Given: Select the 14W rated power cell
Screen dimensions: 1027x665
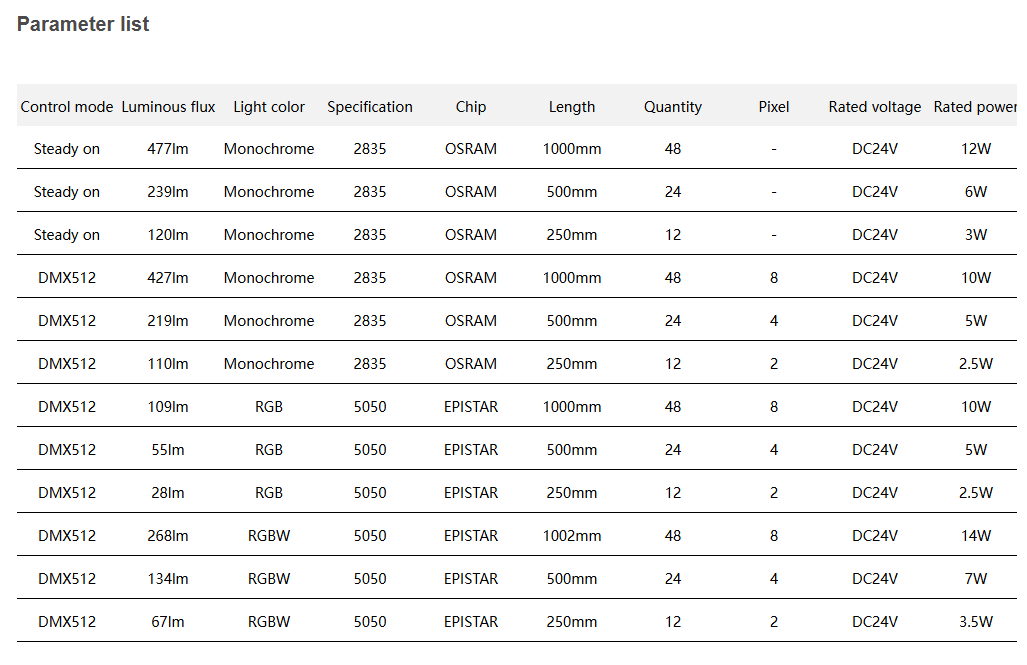Looking at the screenshot, I should pyautogui.click(x=975, y=536).
